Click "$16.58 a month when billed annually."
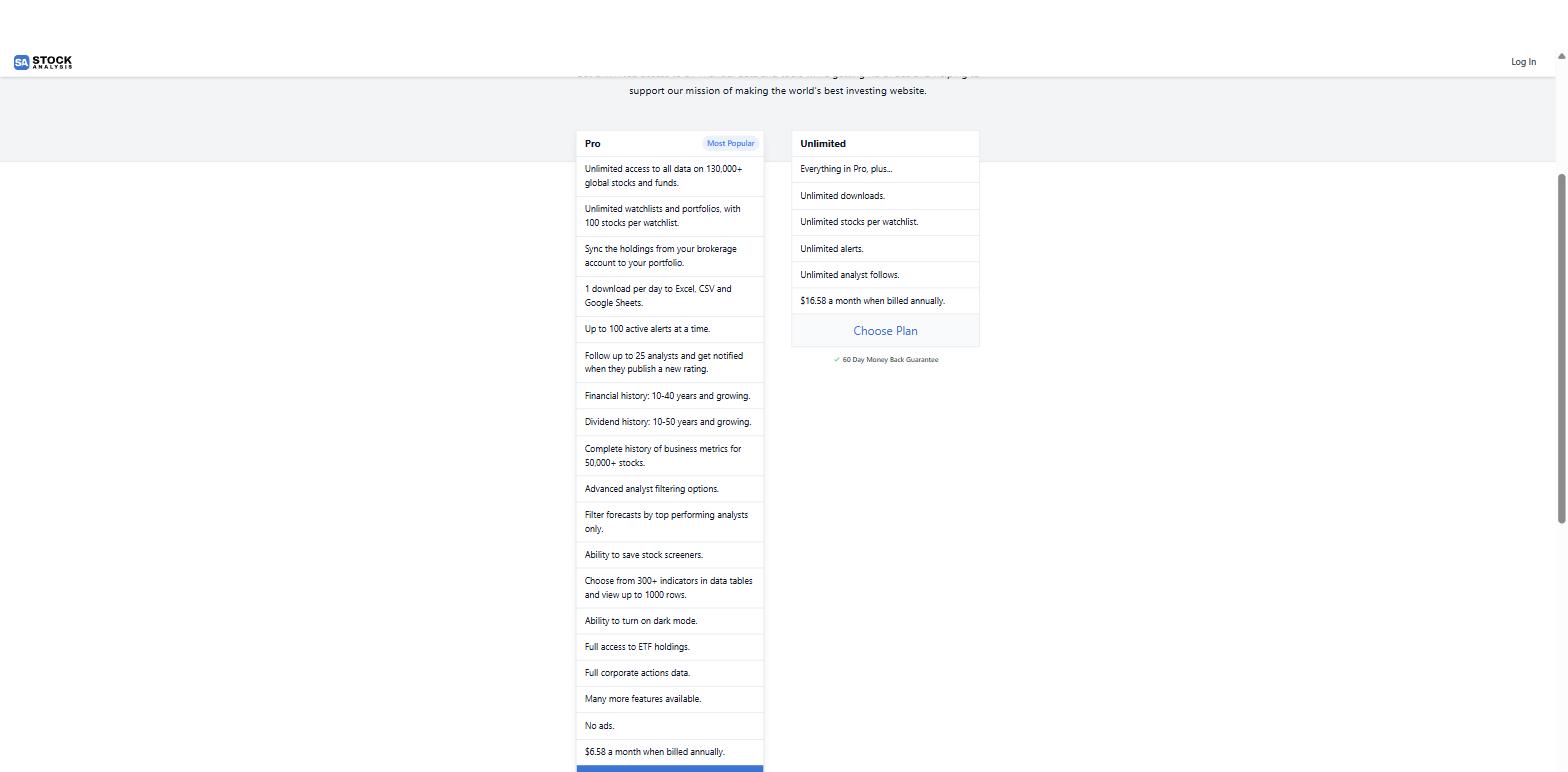 click(872, 301)
